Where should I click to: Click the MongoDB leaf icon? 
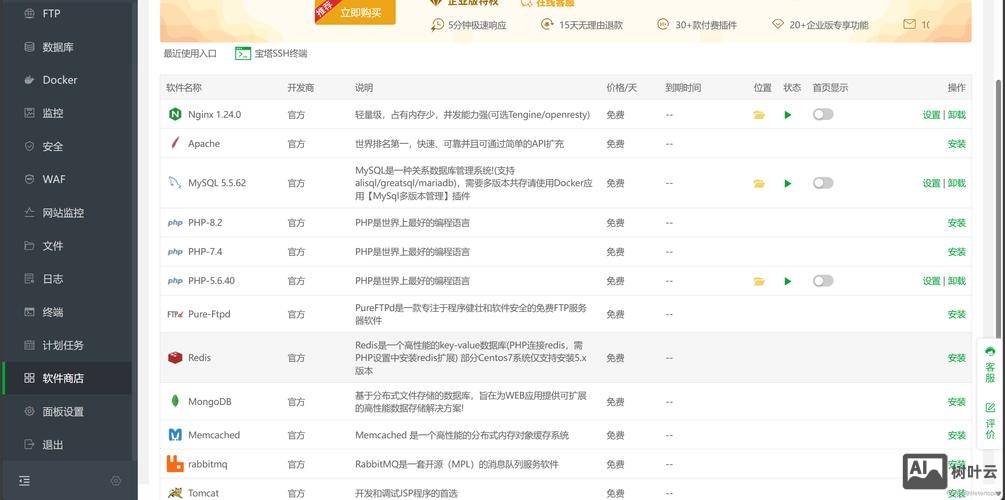[175, 402]
